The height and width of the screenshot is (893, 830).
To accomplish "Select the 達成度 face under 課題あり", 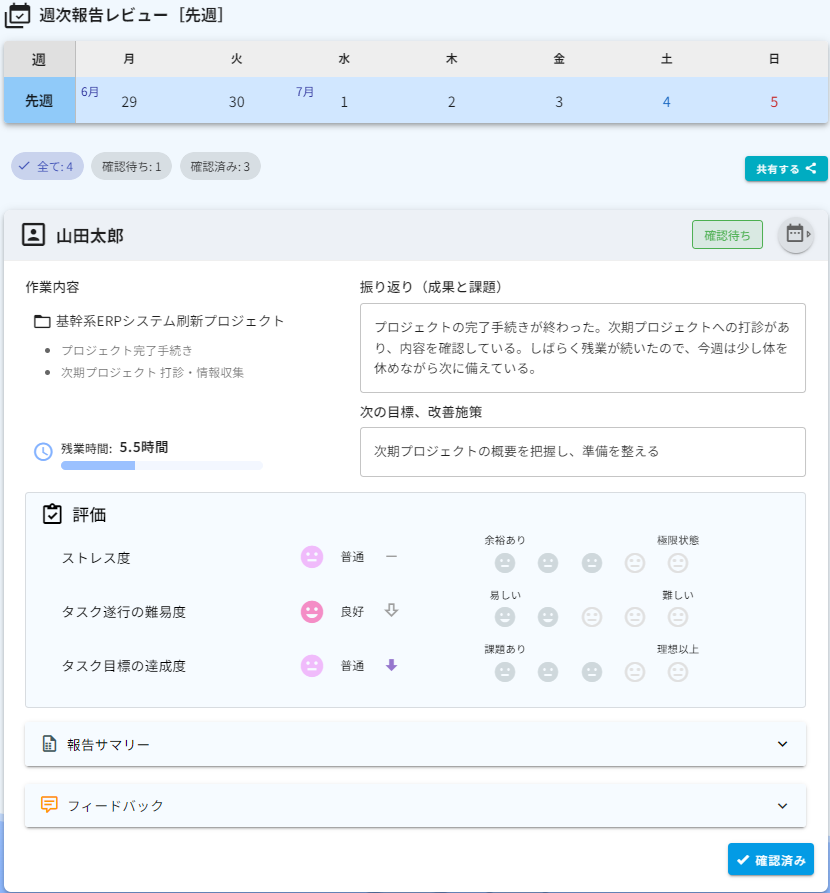I will click(x=505, y=672).
